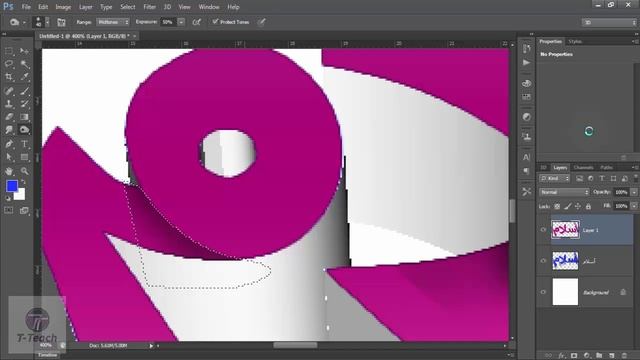Toggle pixel layer filter icon

click(x=579, y=178)
